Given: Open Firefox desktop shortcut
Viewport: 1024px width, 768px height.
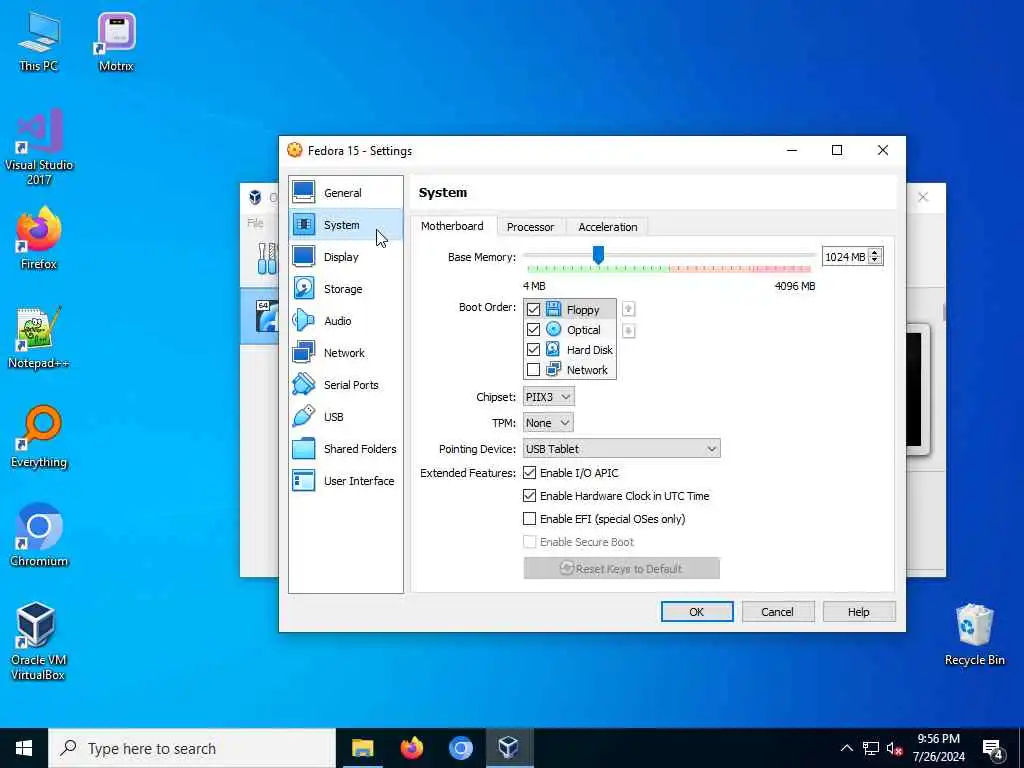Looking at the screenshot, I should click(39, 239).
